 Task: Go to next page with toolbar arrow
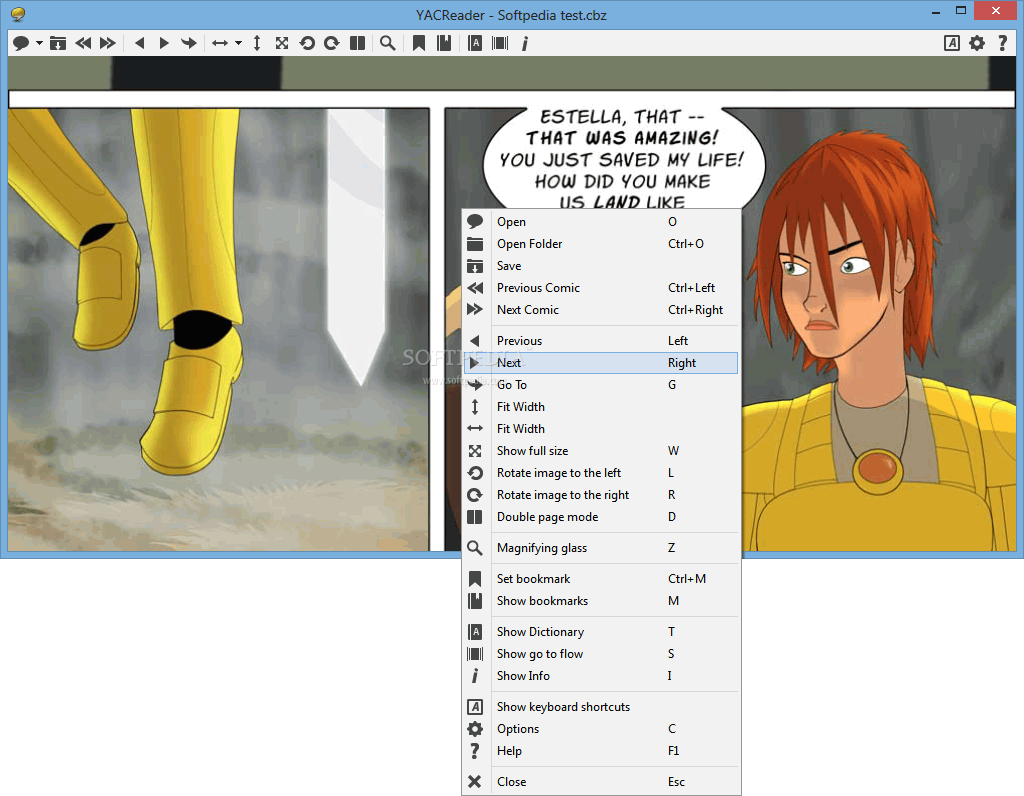click(x=164, y=43)
